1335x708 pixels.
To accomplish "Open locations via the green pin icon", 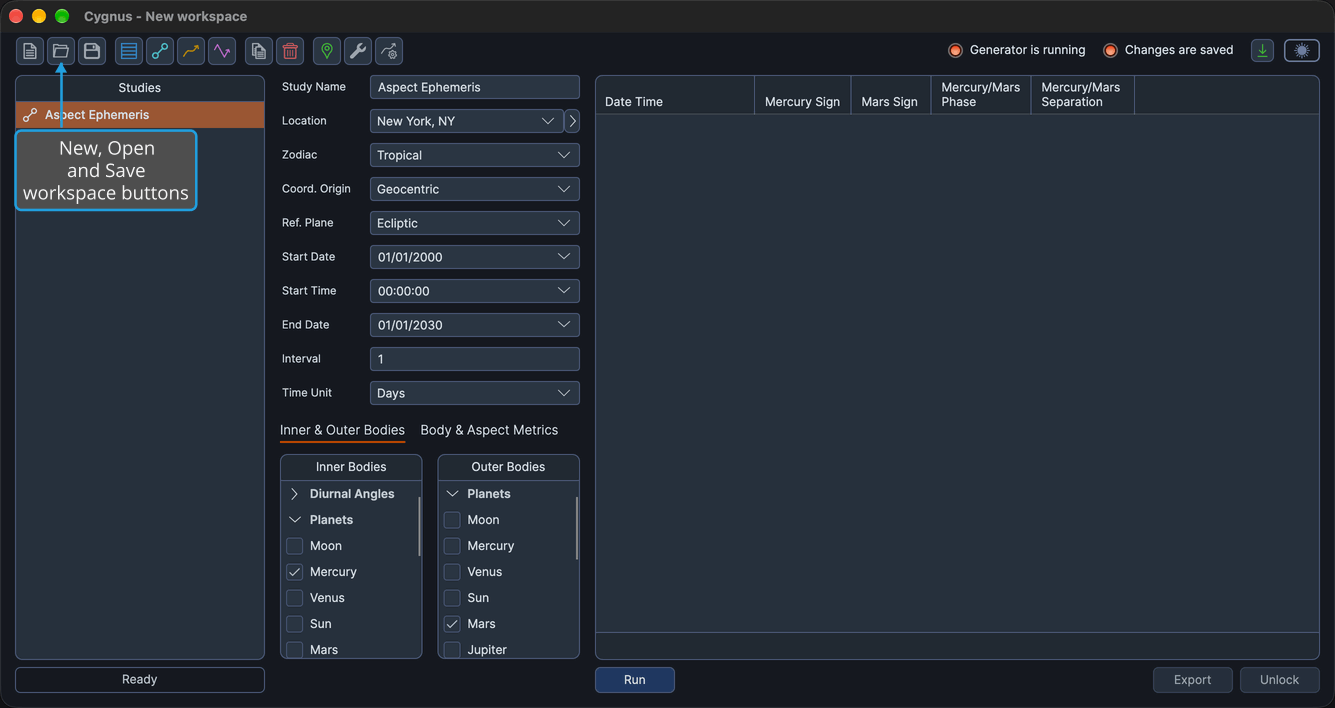I will coord(327,51).
